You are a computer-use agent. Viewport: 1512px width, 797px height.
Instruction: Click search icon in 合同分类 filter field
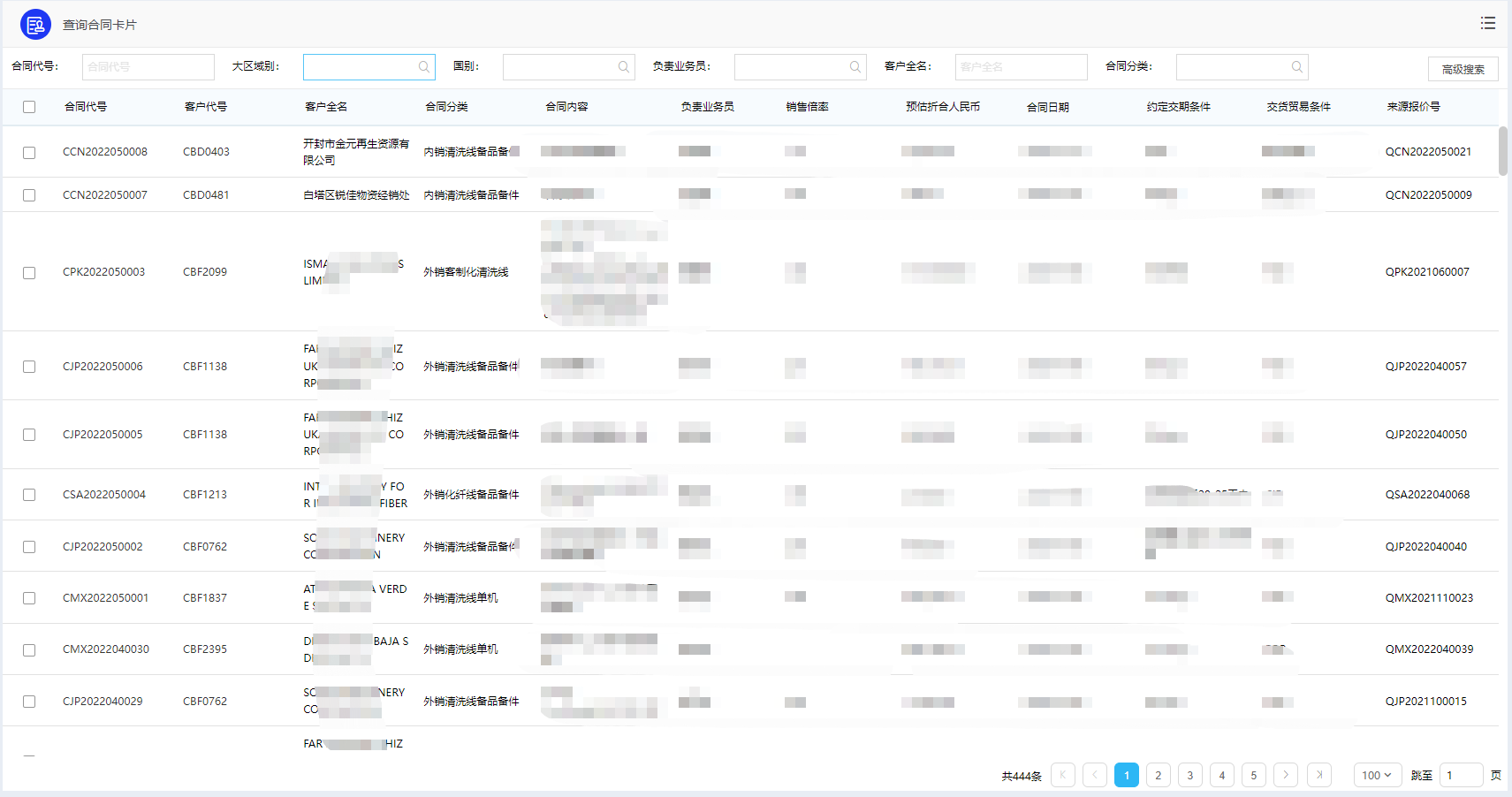pos(1297,67)
